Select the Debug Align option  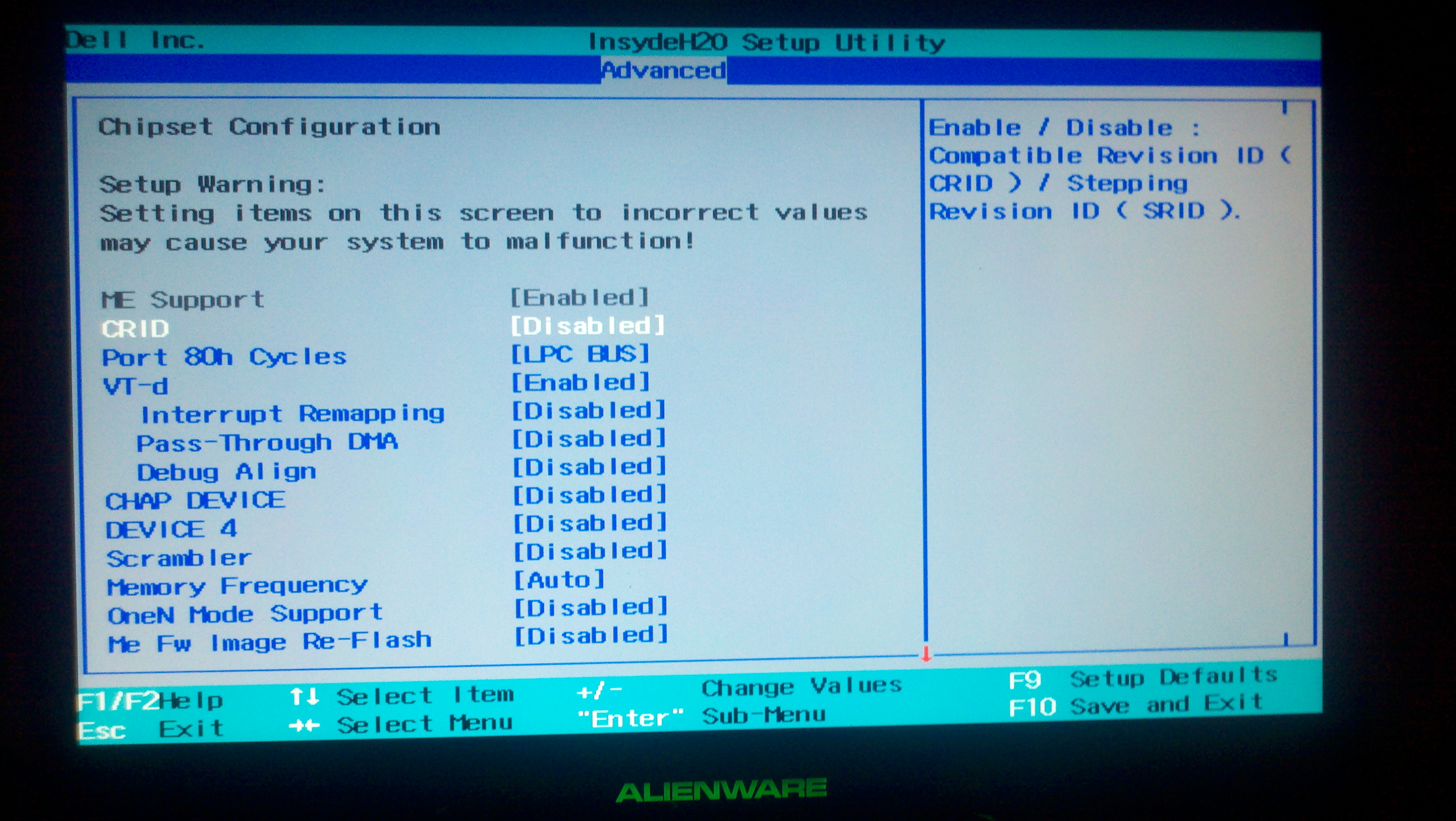coord(227,472)
